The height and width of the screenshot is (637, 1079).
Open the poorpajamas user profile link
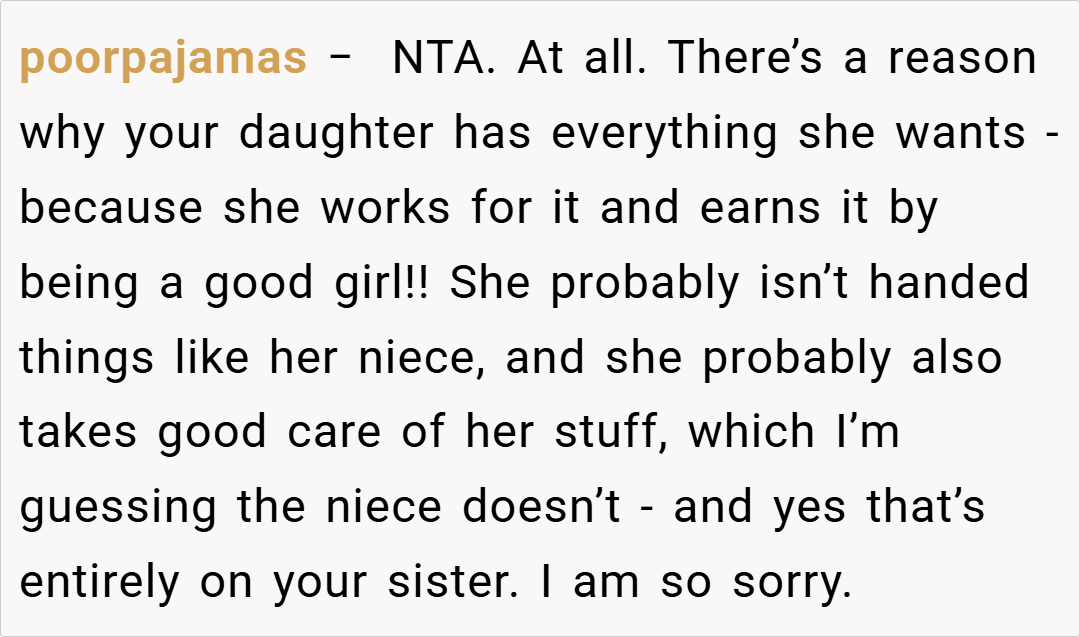tap(163, 60)
